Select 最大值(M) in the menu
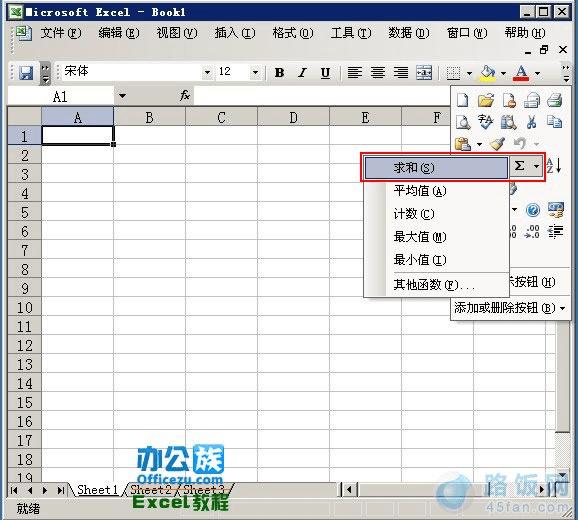 click(436, 237)
